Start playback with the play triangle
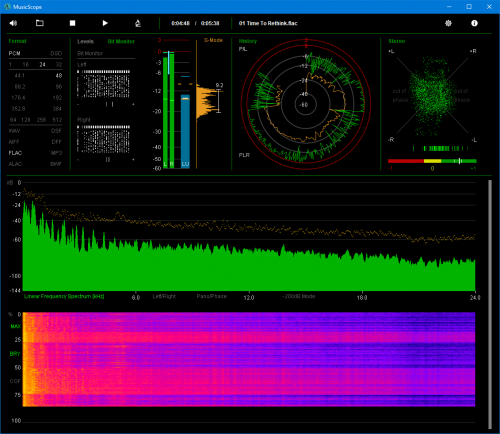This screenshot has width=500, height=434. [105, 23]
